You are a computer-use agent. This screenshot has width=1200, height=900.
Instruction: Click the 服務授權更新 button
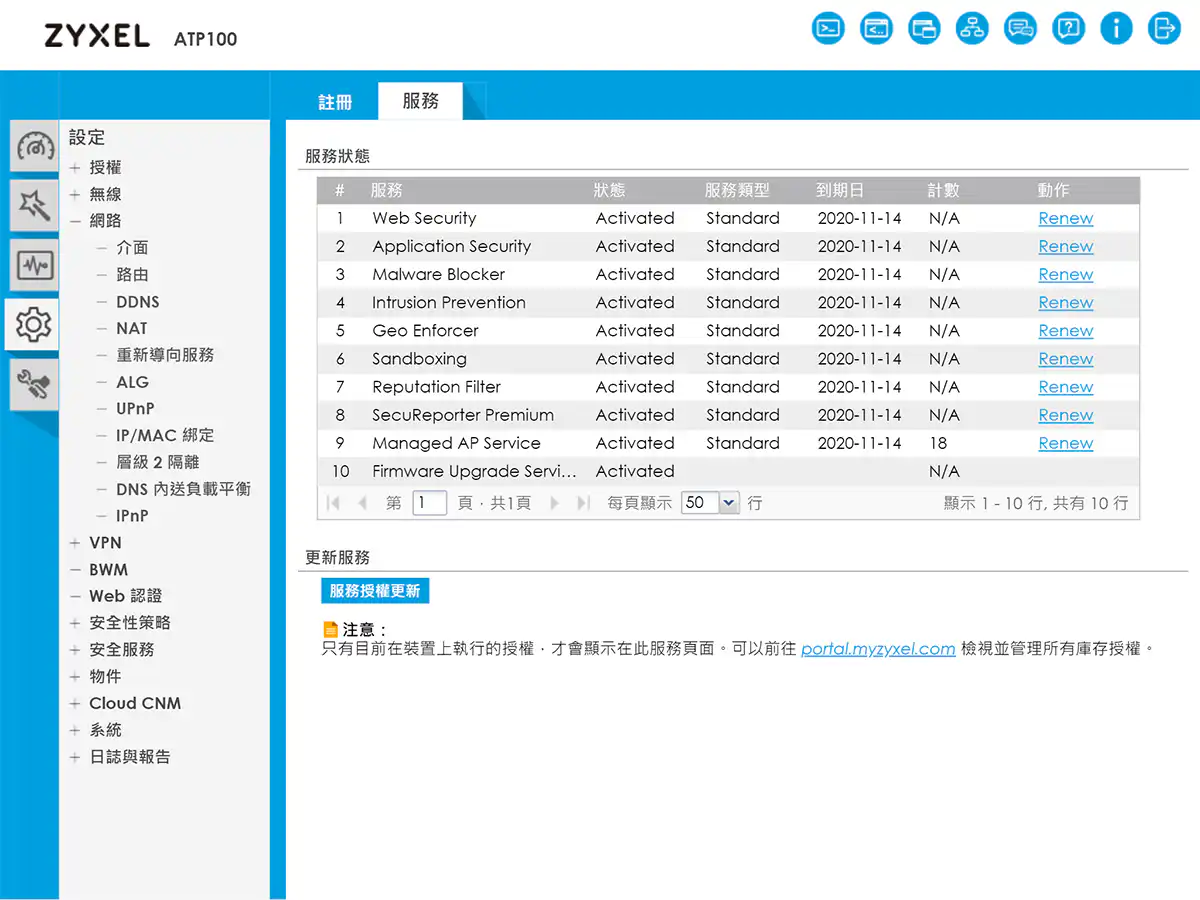[x=375, y=591]
